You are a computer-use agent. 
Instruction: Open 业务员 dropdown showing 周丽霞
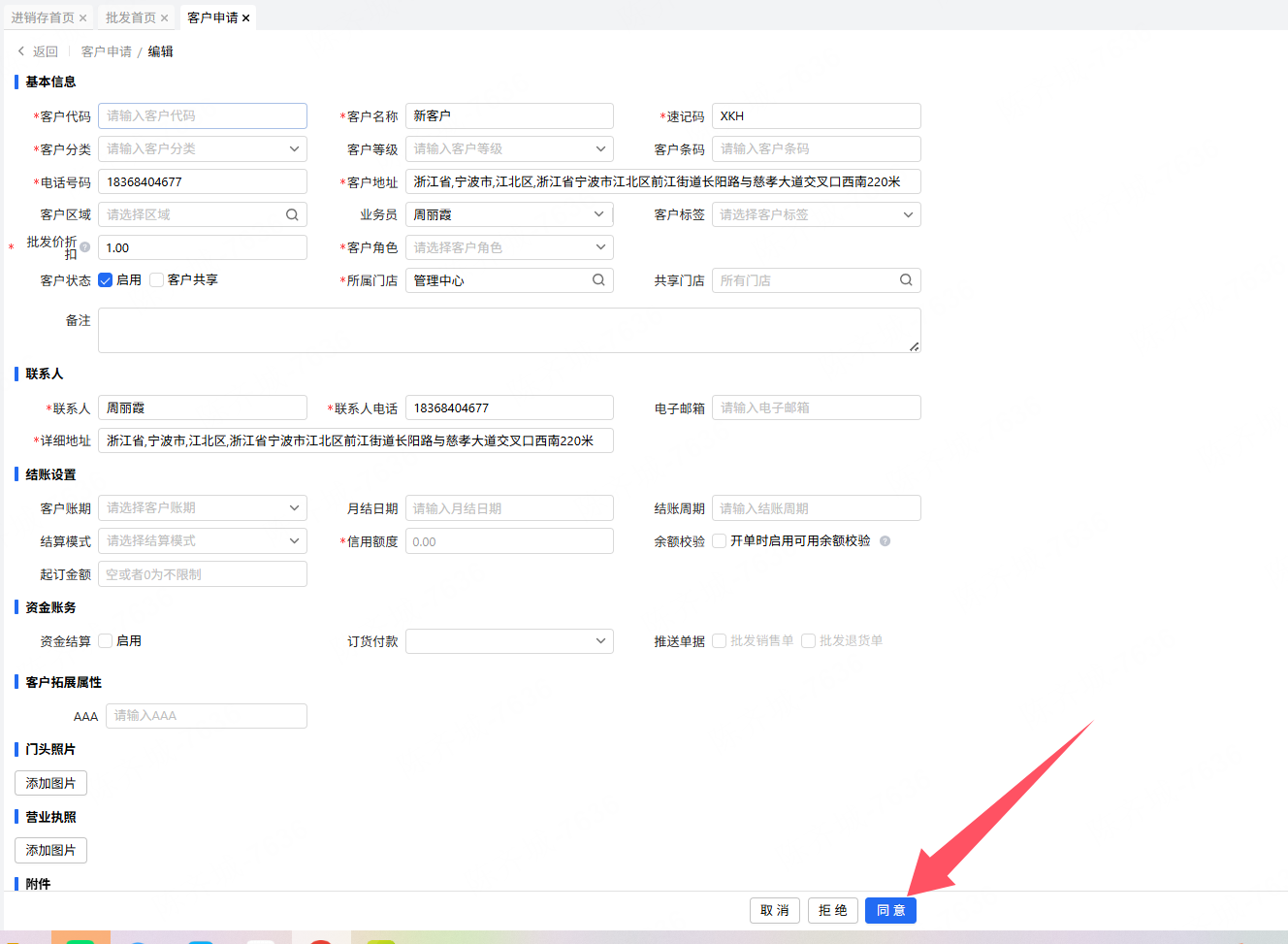(509, 214)
